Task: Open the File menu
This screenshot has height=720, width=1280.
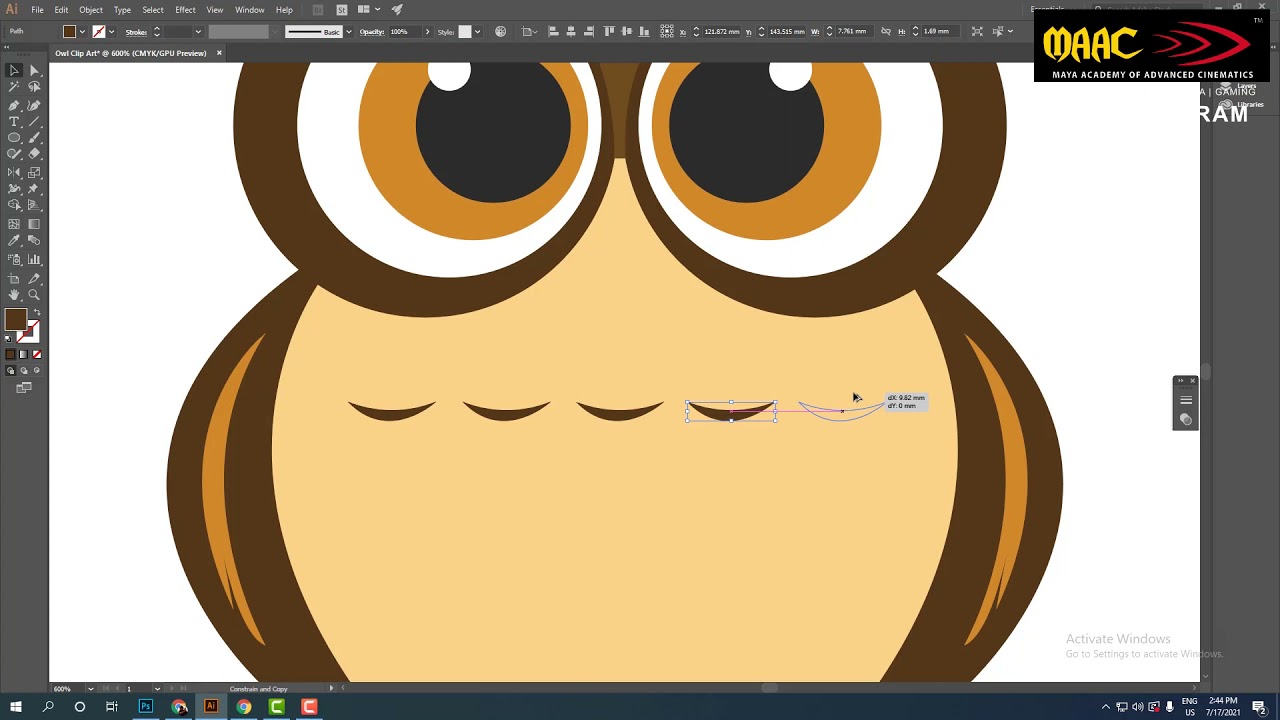Action: (x=37, y=10)
